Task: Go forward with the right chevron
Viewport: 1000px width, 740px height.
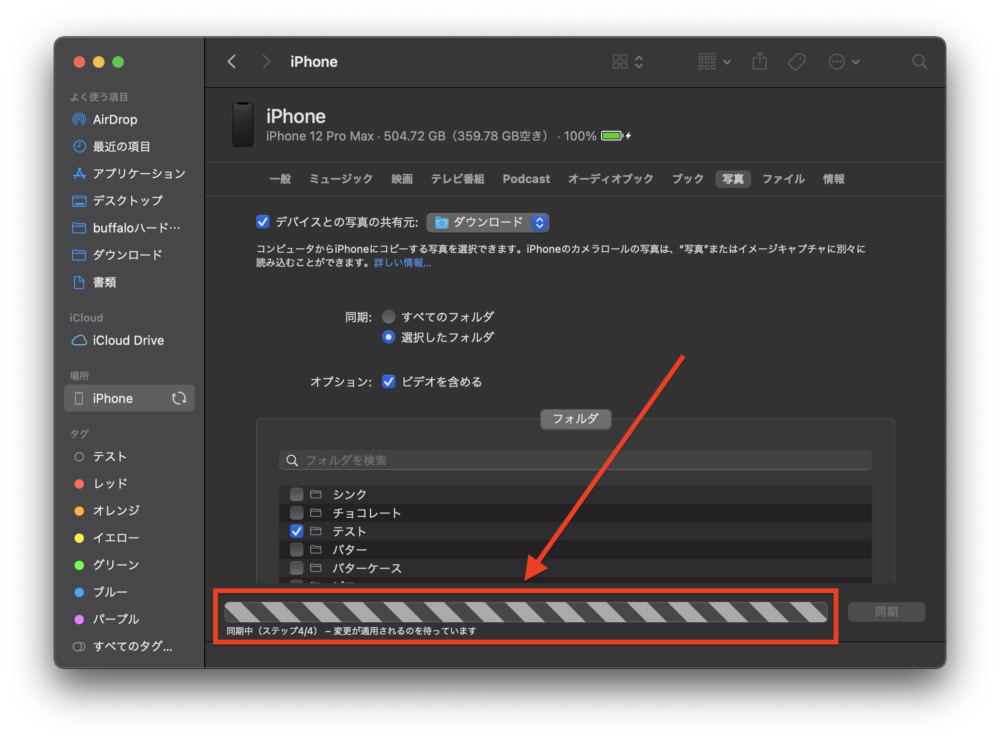Action: [x=266, y=62]
